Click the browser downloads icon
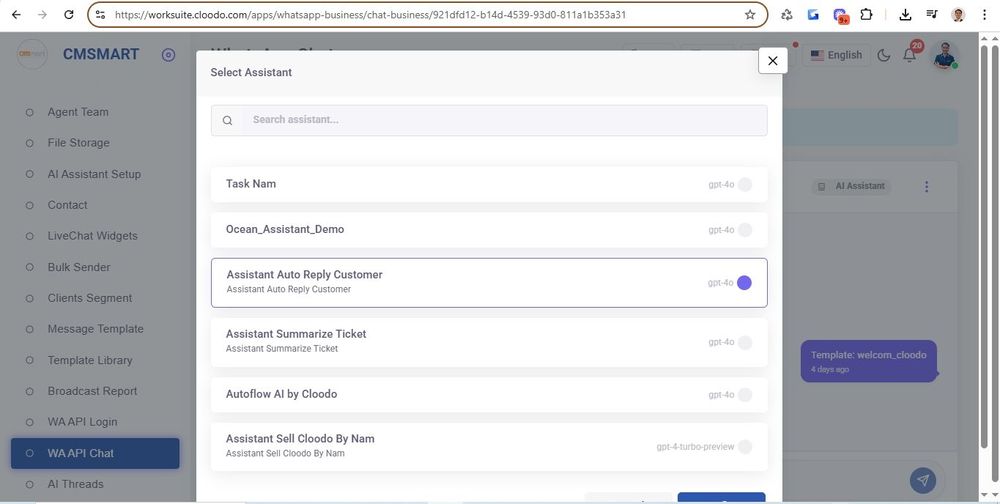 coord(905,15)
